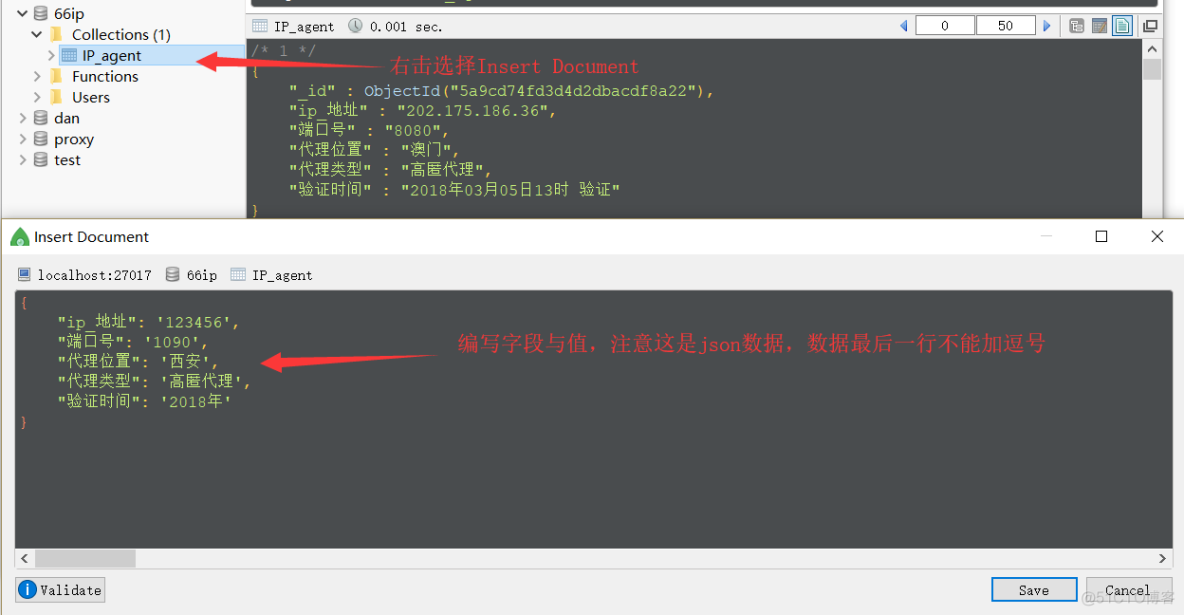Screen dimensions: 1184x615
Task: Expand the Functions folder
Action: pos(36,76)
